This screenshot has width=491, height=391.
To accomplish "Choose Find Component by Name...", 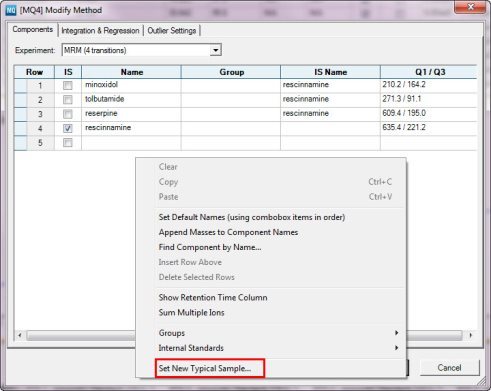I will (x=271, y=247).
